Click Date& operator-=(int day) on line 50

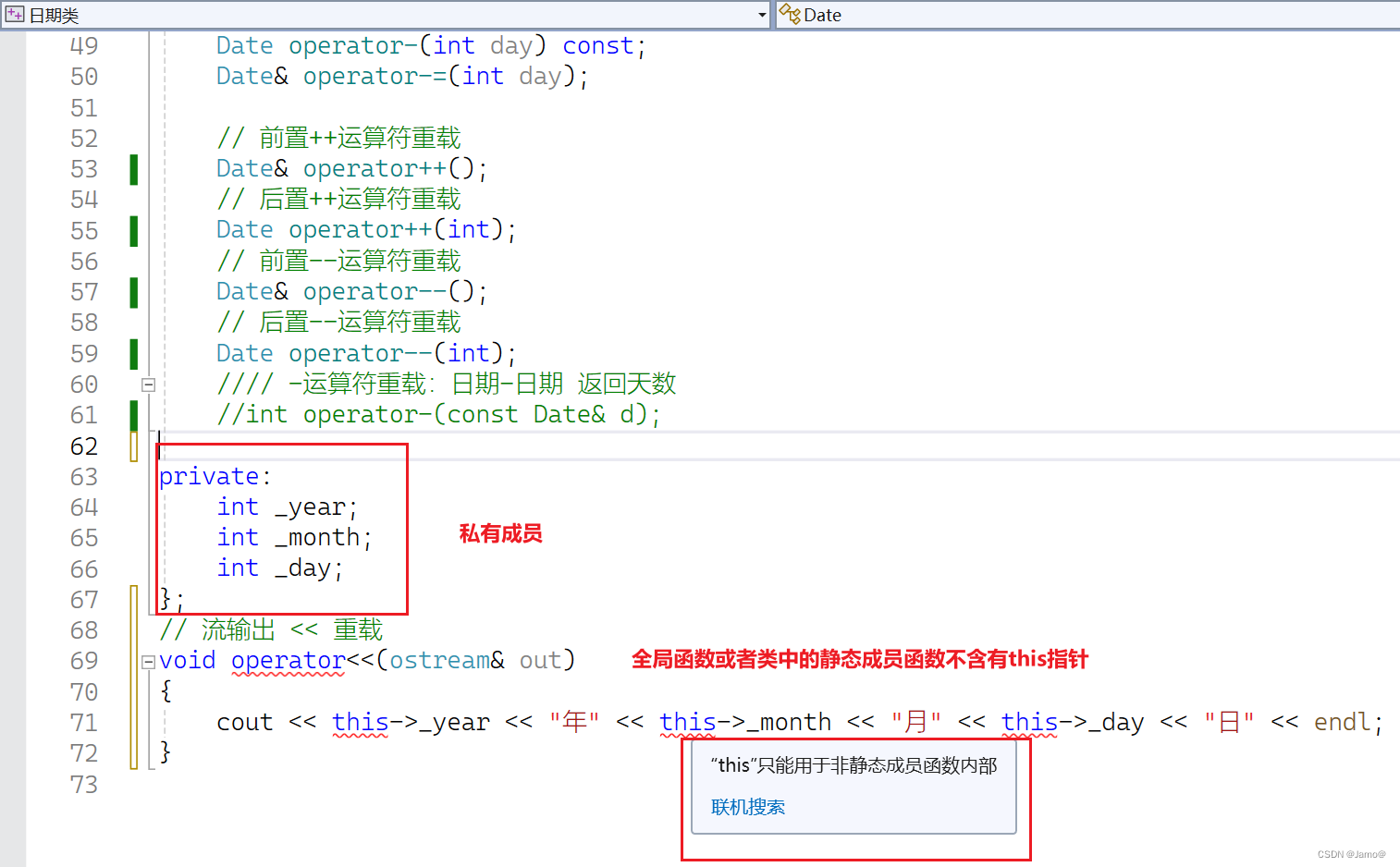[x=401, y=77]
